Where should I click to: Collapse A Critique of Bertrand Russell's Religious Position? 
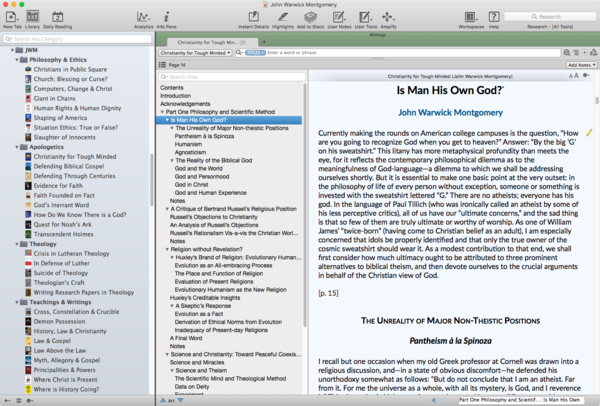click(x=167, y=209)
